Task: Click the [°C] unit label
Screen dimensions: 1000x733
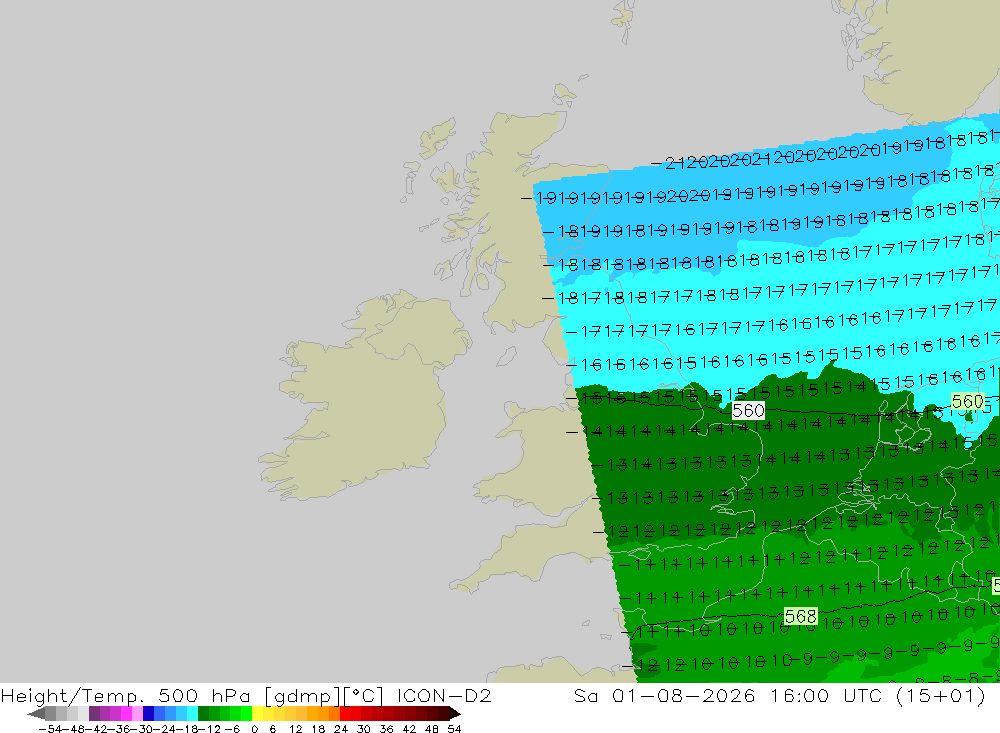Action: [x=364, y=695]
